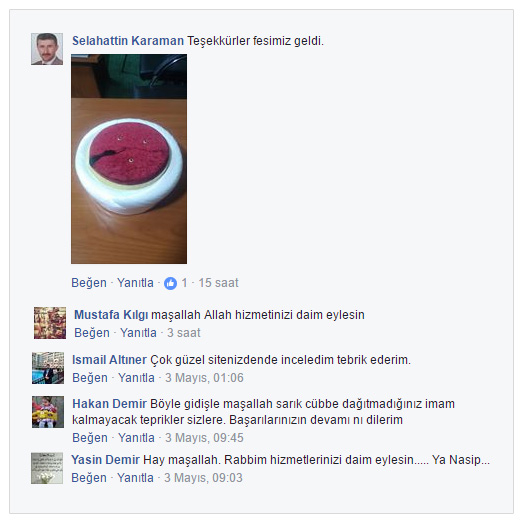Click Yanıtla under Ismail Altıner's comment
This screenshot has width=523, height=524.
click(x=136, y=378)
